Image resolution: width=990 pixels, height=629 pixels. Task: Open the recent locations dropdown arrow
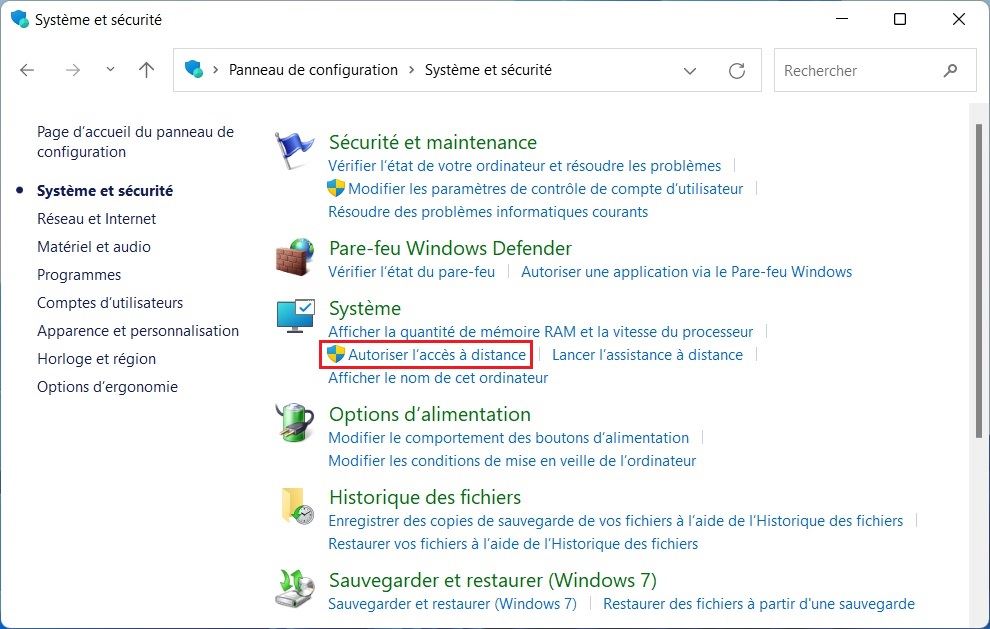coord(110,70)
